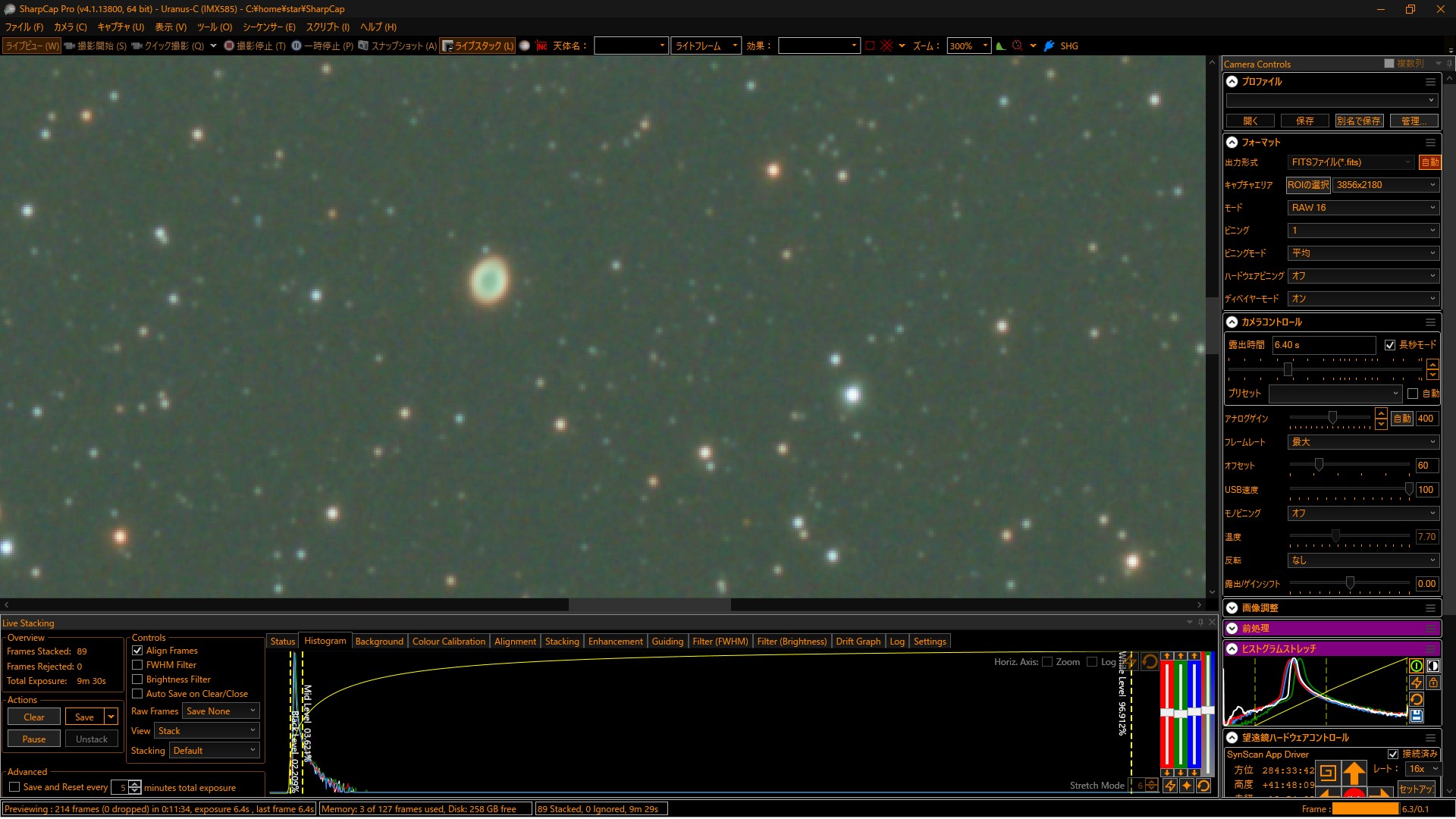This screenshot has height=819, width=1456.
Task: Click the Clear button in Actions
Action: point(34,717)
